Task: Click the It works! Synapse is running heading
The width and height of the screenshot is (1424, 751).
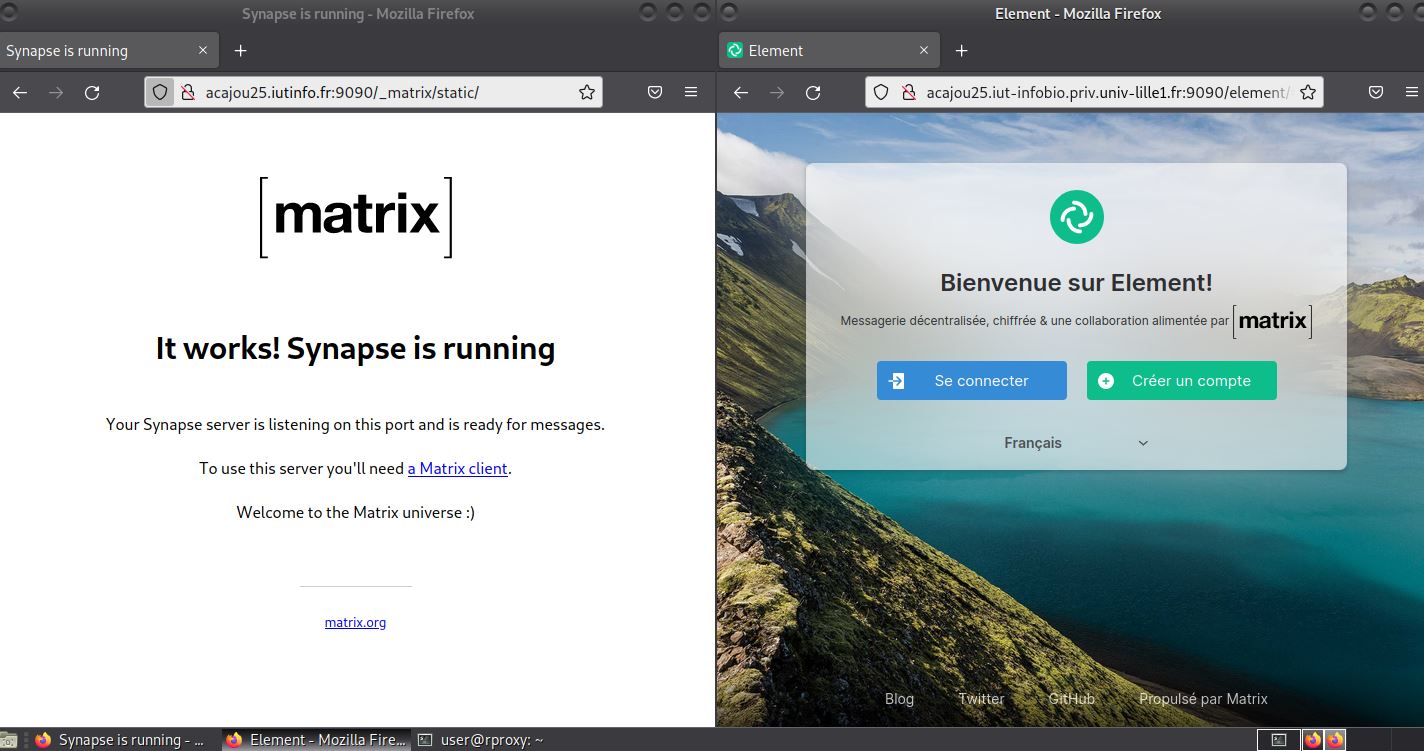Action: (355, 348)
